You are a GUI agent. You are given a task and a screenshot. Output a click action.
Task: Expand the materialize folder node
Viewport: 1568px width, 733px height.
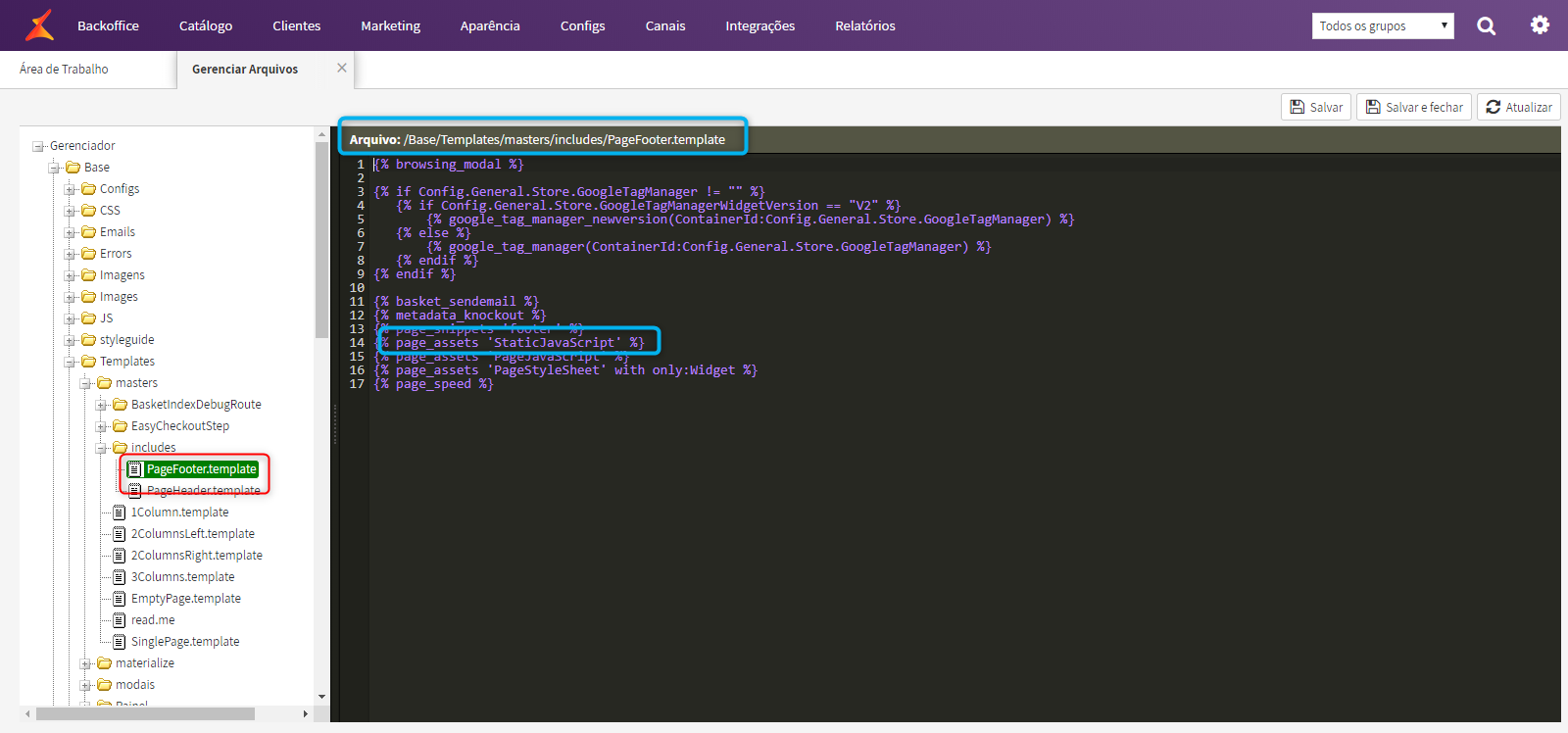(x=85, y=664)
